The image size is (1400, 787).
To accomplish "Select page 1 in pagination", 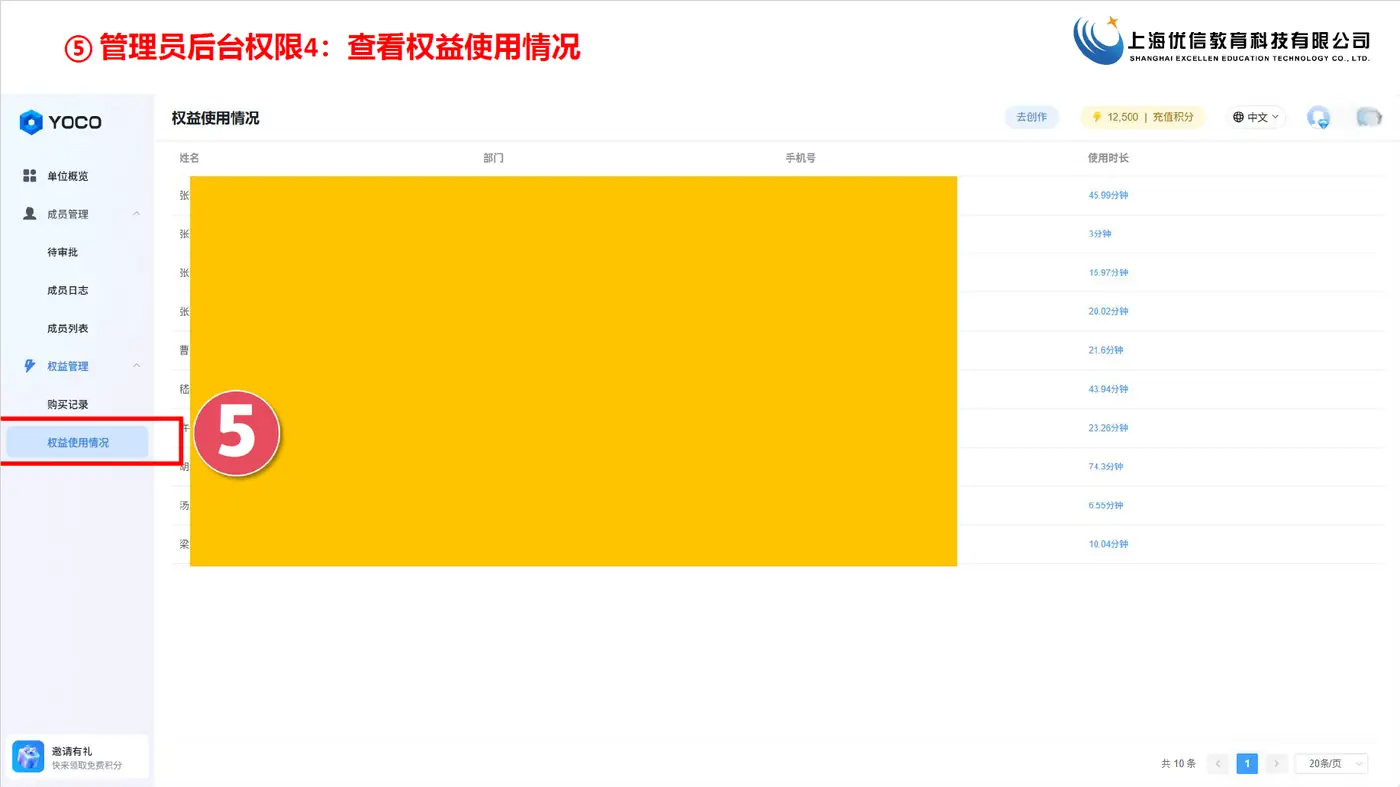I will tap(1247, 763).
